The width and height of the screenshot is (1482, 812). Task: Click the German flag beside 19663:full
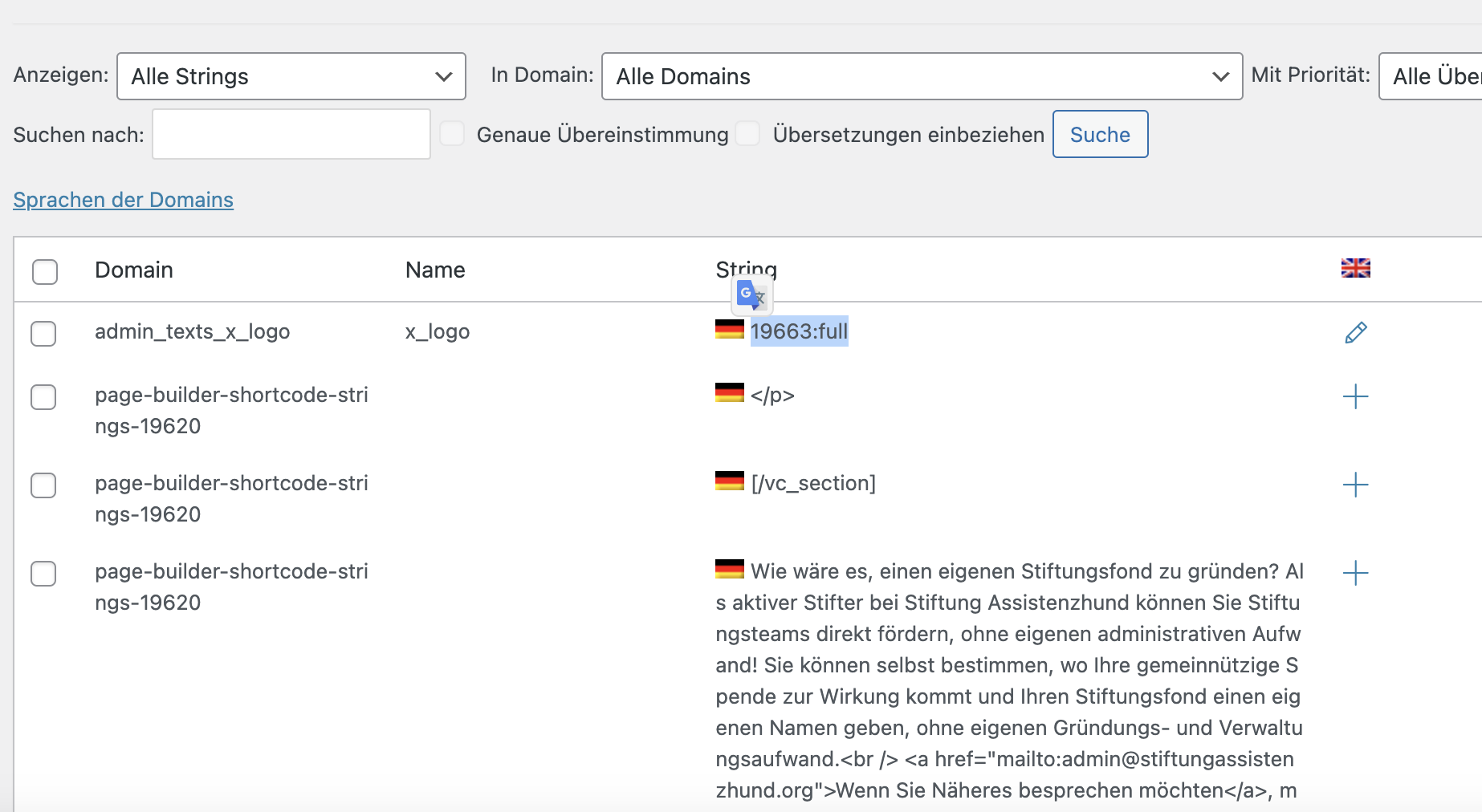pyautogui.click(x=729, y=329)
